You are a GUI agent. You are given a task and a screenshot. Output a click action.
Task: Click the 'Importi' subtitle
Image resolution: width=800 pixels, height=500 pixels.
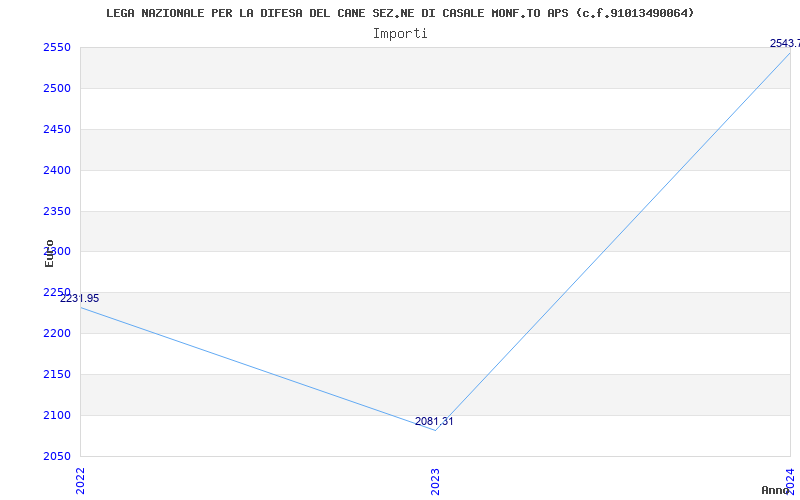pos(400,34)
